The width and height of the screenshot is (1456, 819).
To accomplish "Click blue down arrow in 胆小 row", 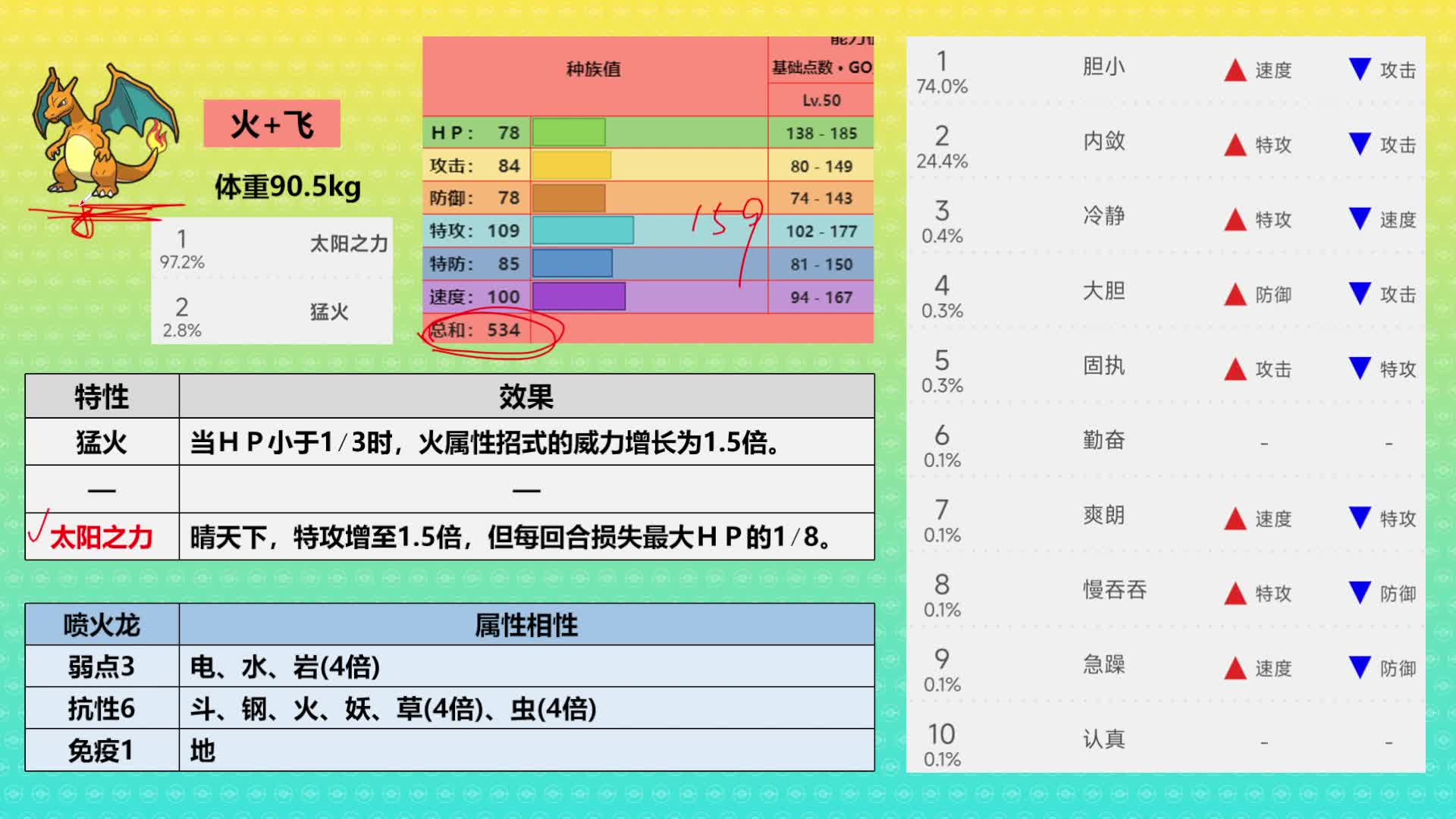I will (x=1360, y=69).
